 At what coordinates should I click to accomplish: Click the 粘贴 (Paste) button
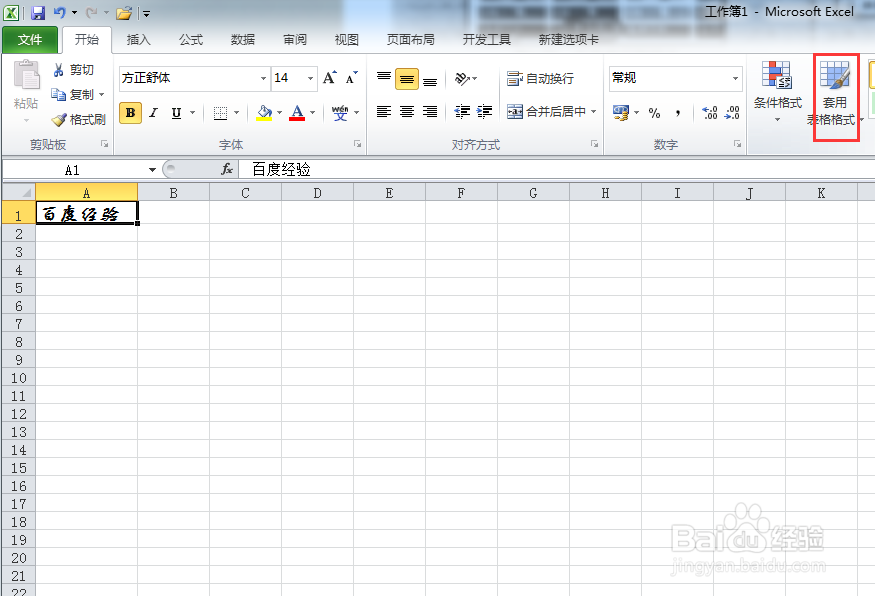coord(26,95)
